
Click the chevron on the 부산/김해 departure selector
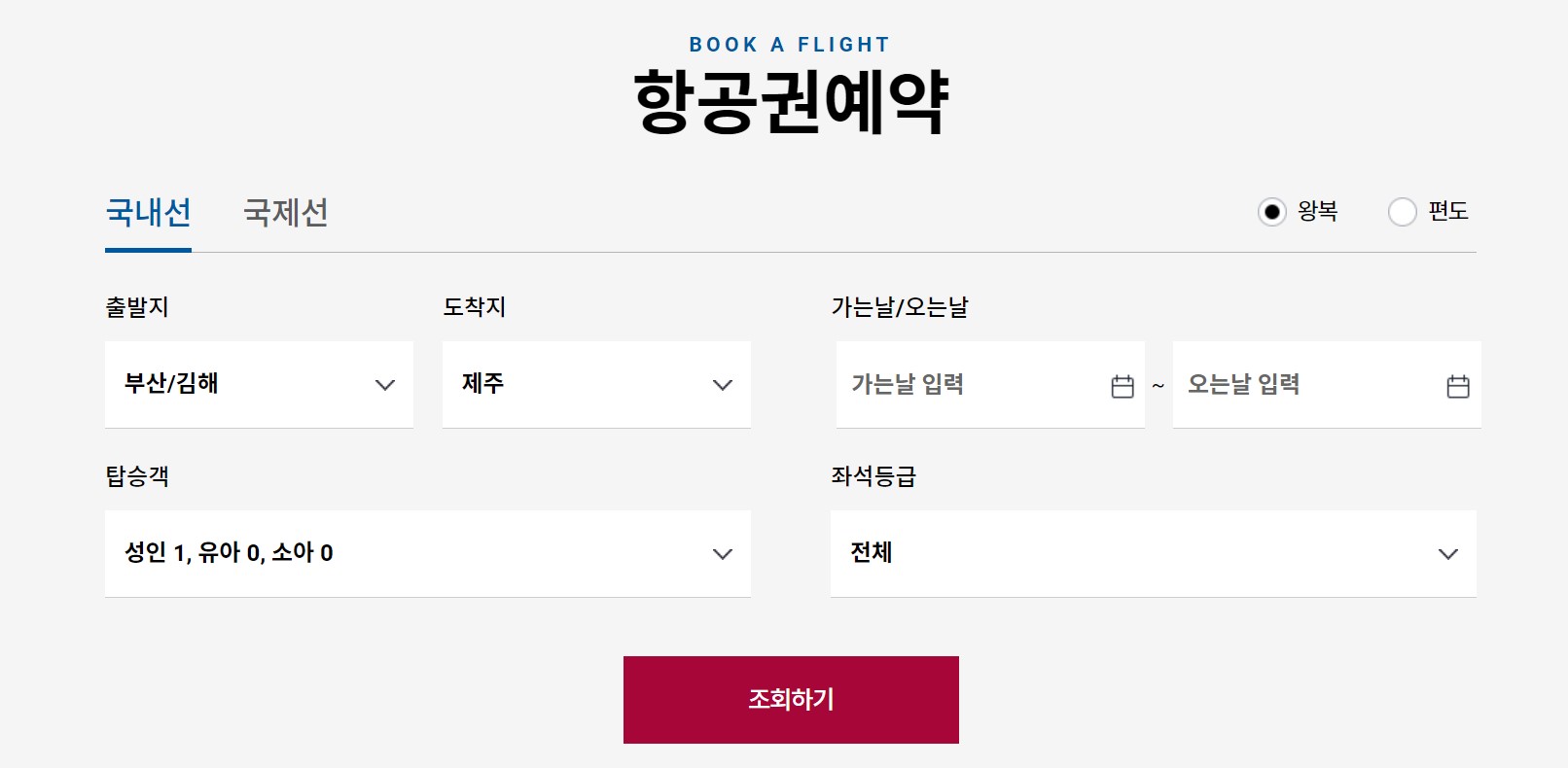(x=385, y=385)
